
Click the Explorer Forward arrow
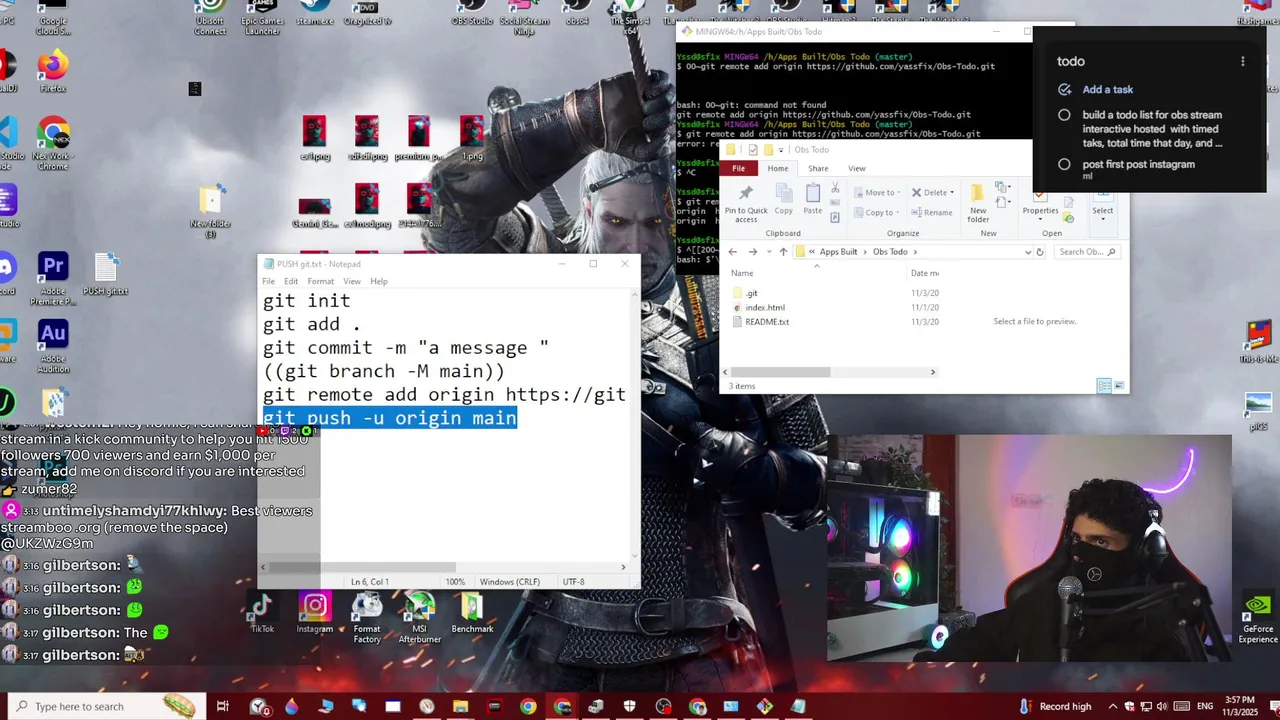coord(753,252)
